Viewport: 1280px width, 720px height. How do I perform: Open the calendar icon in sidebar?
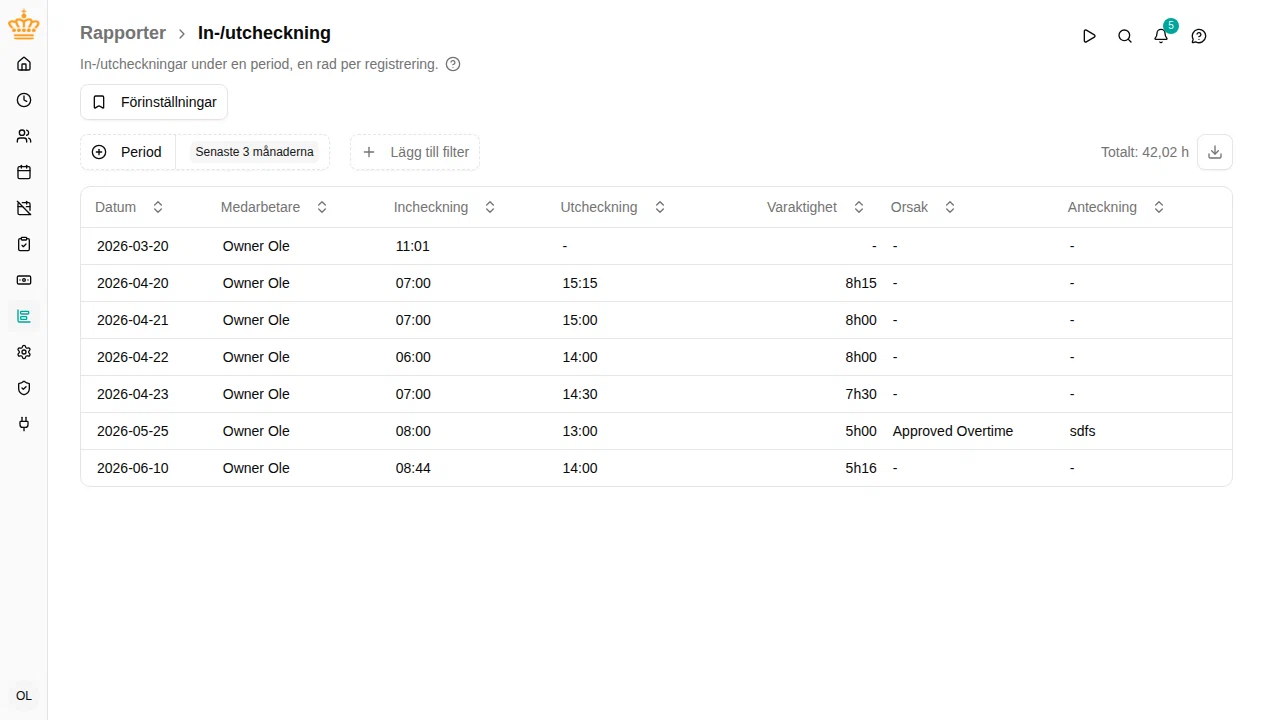[24, 172]
